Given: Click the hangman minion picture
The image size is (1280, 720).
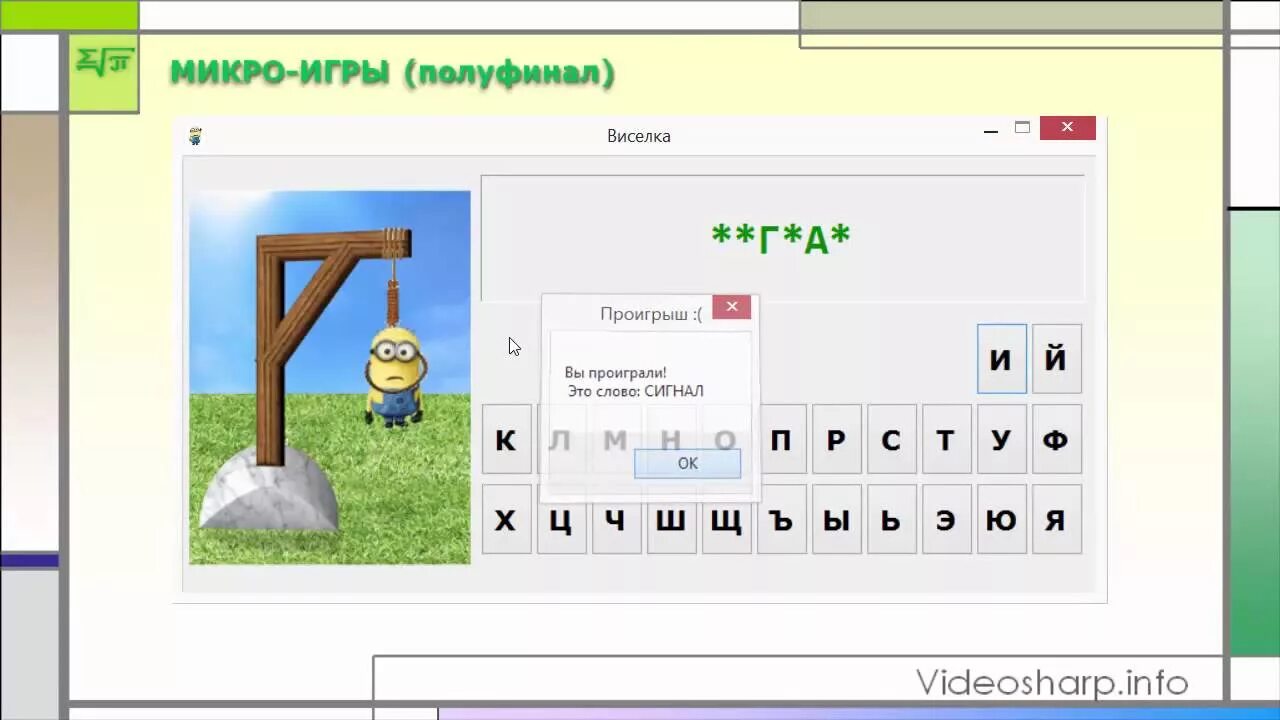Looking at the screenshot, I should click(x=330, y=377).
